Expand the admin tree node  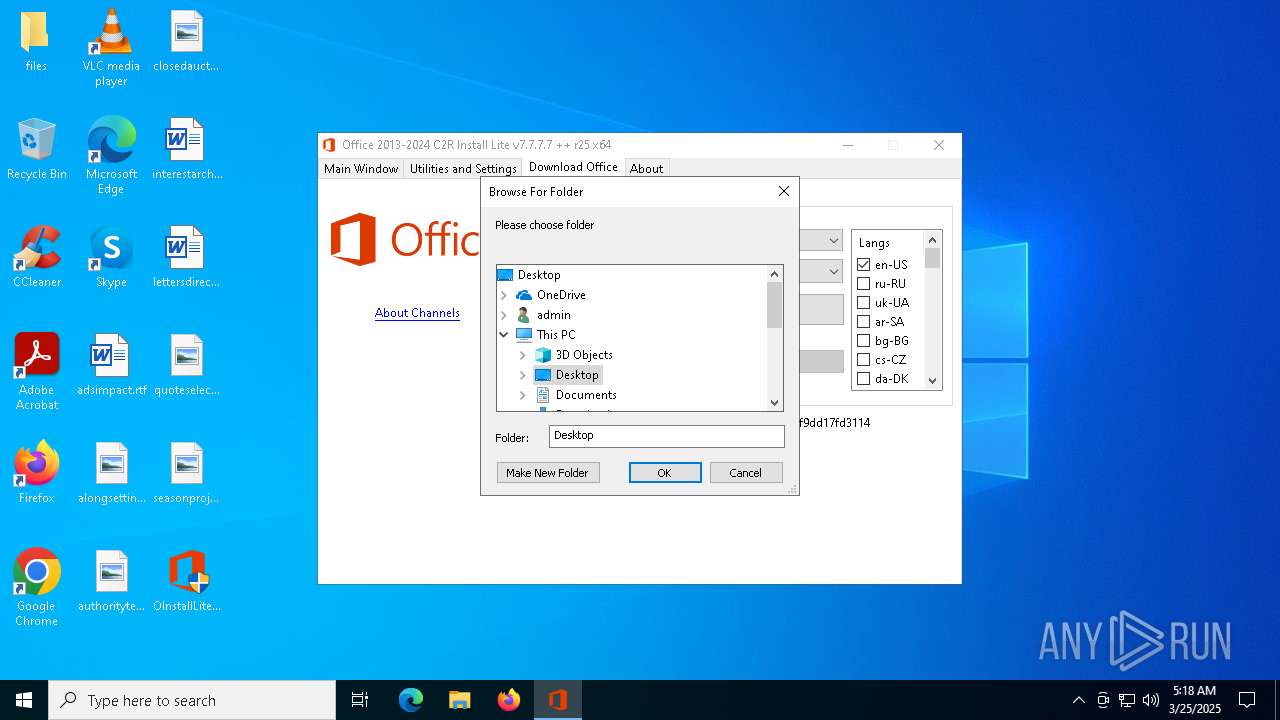coord(504,315)
